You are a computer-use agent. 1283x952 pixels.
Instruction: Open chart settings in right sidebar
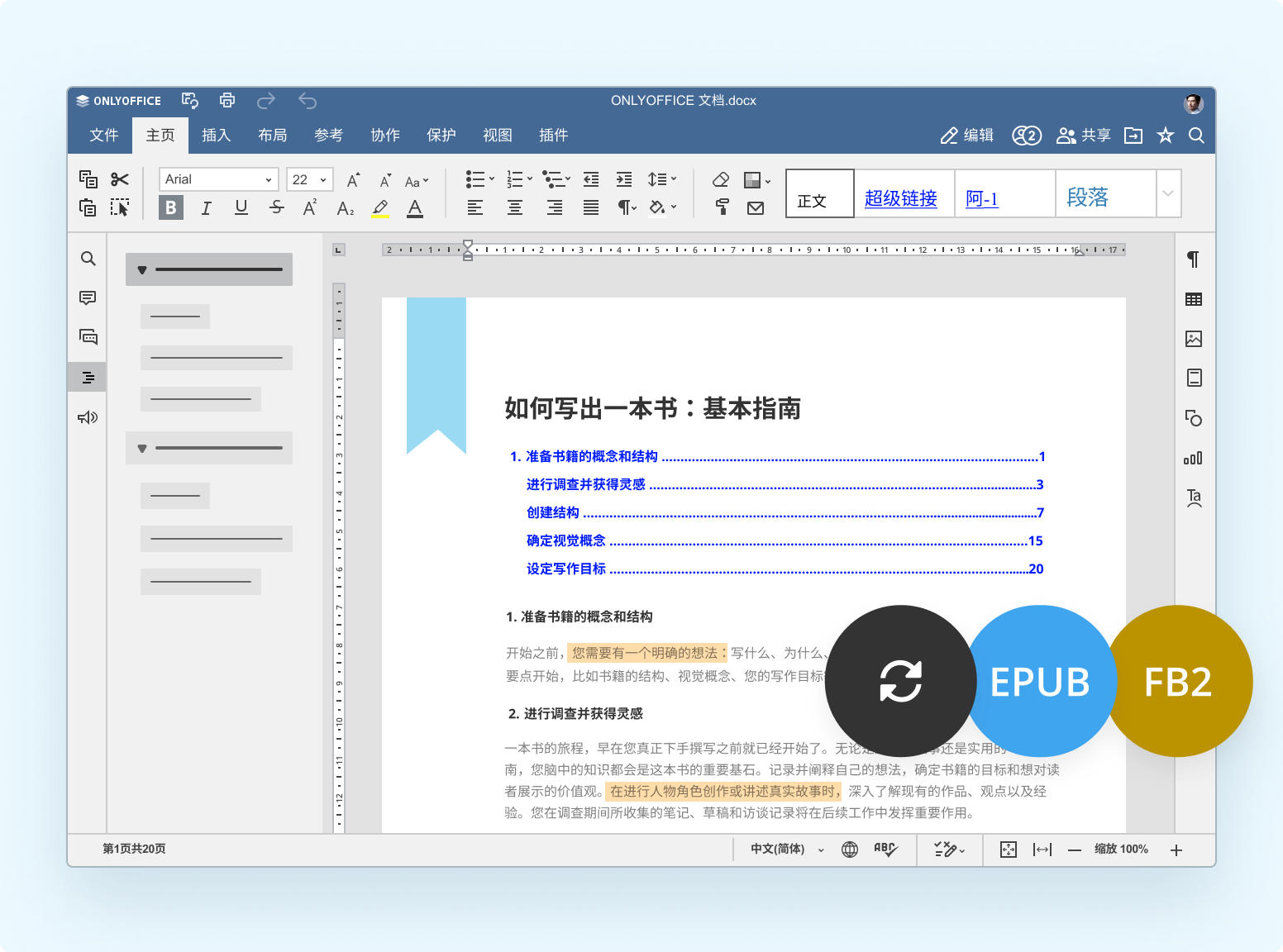(x=1193, y=458)
